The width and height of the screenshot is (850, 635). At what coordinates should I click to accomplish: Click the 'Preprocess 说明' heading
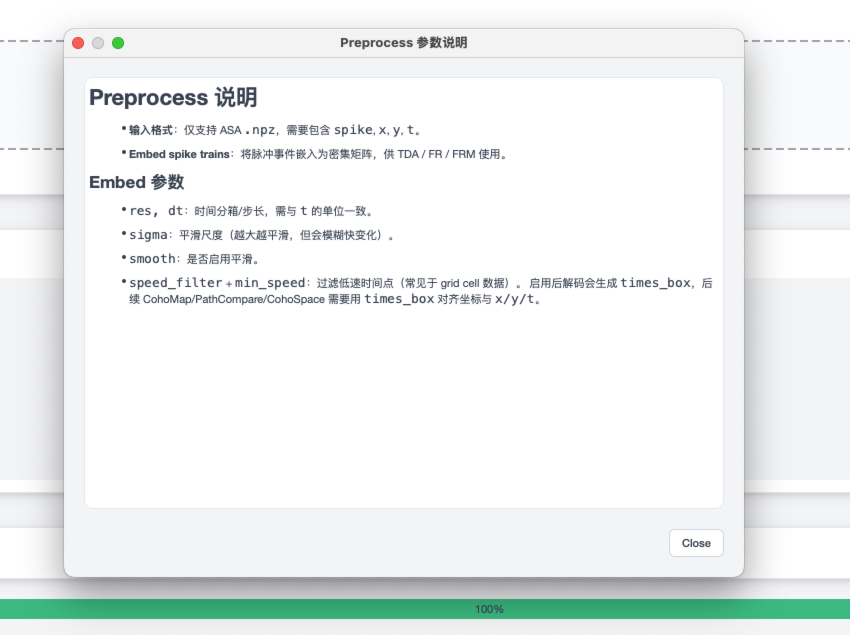click(173, 98)
